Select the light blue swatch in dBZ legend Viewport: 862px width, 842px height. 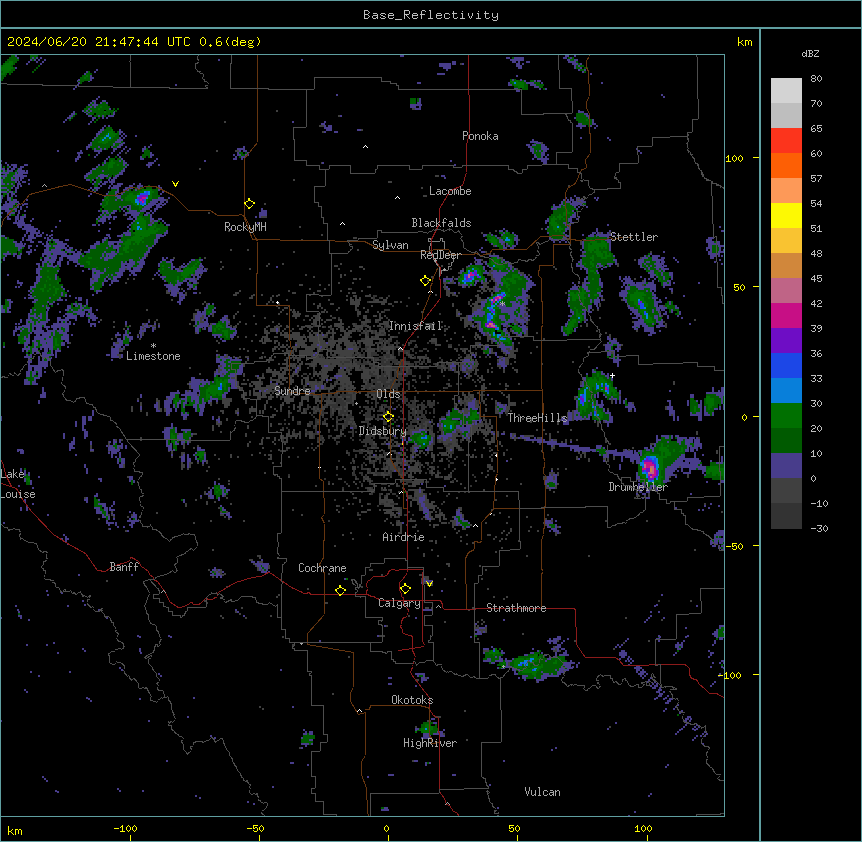pos(786,391)
